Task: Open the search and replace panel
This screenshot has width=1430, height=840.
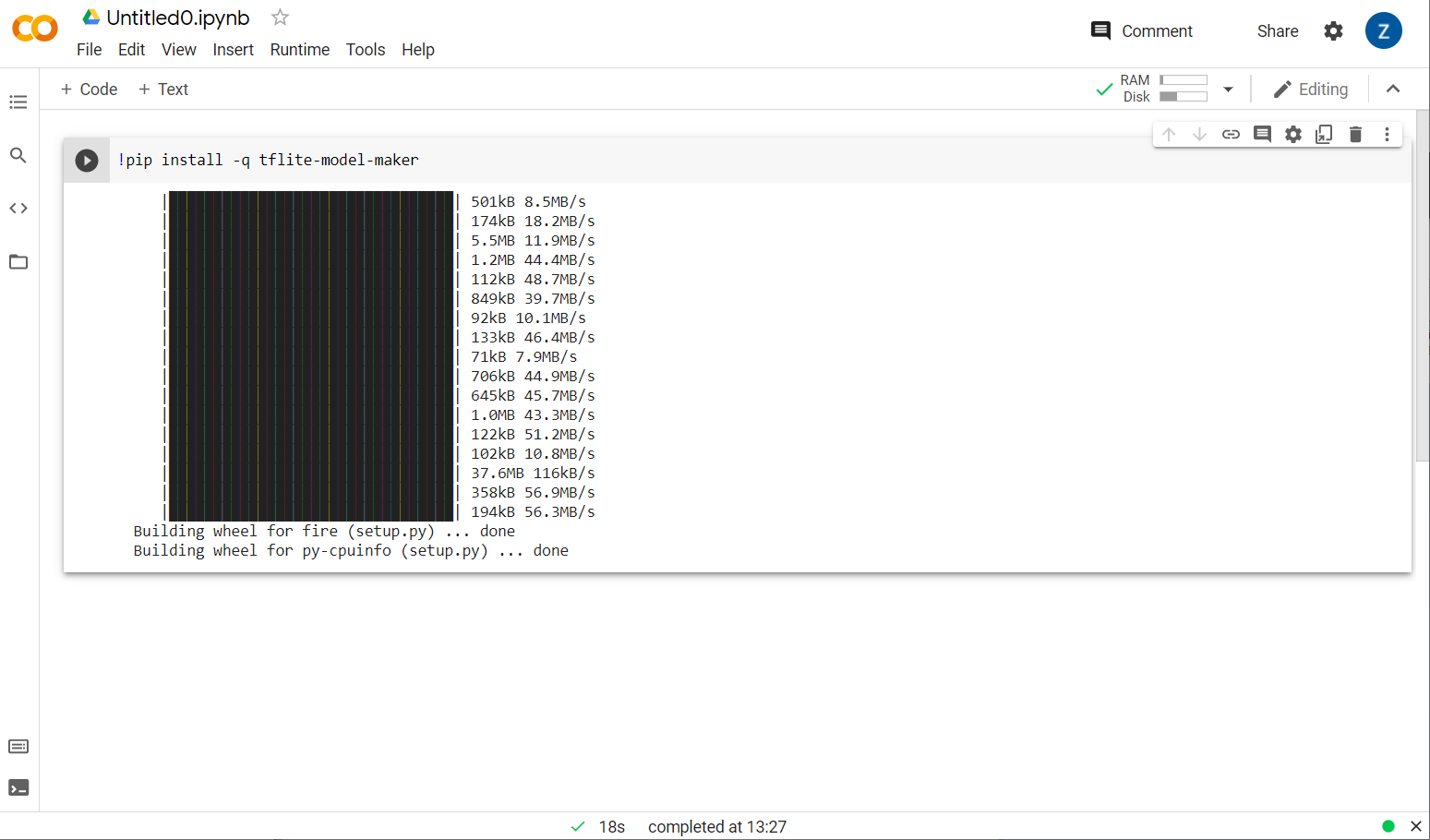Action: point(18,155)
